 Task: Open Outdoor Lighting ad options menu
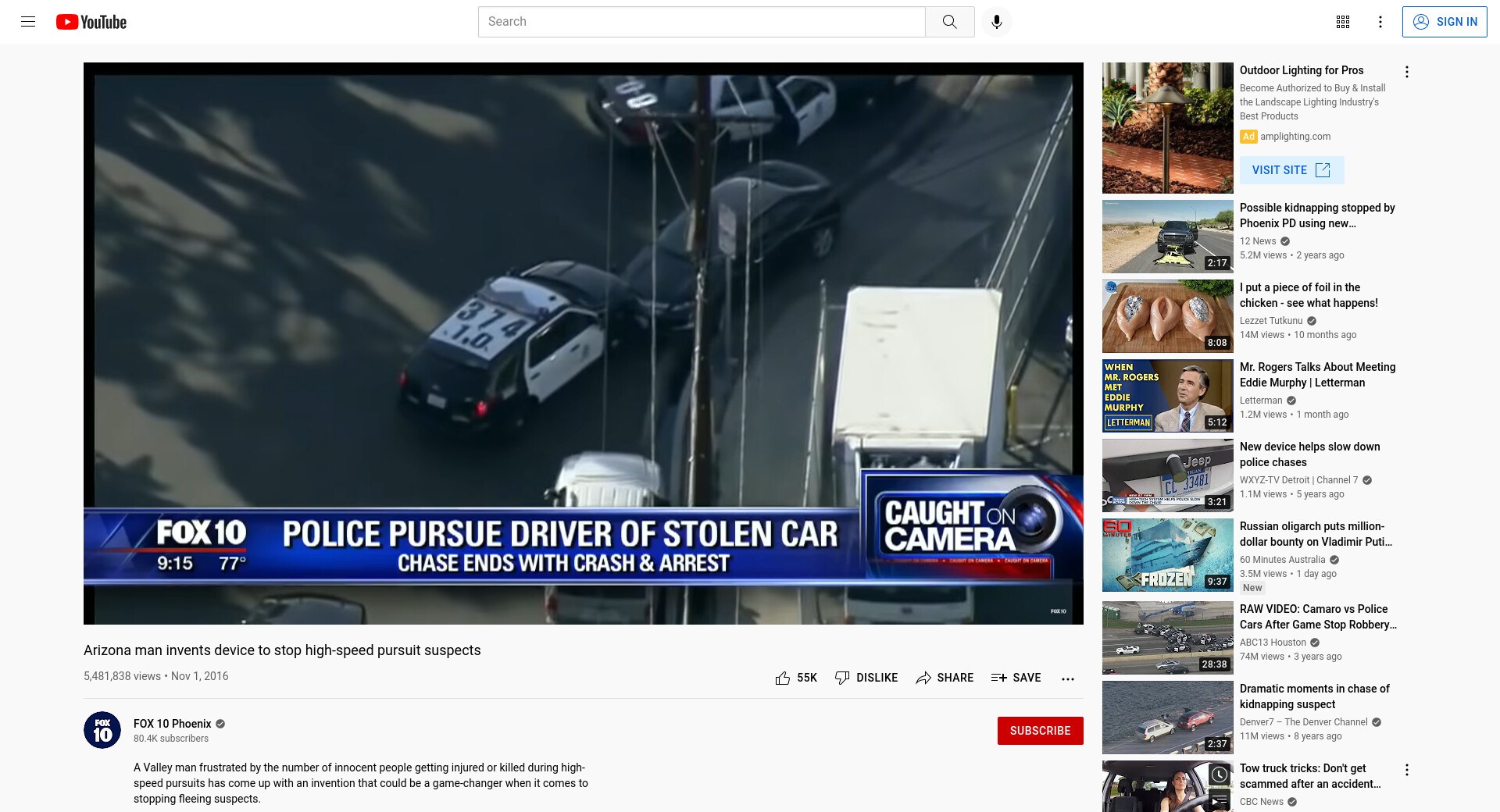tap(1407, 72)
